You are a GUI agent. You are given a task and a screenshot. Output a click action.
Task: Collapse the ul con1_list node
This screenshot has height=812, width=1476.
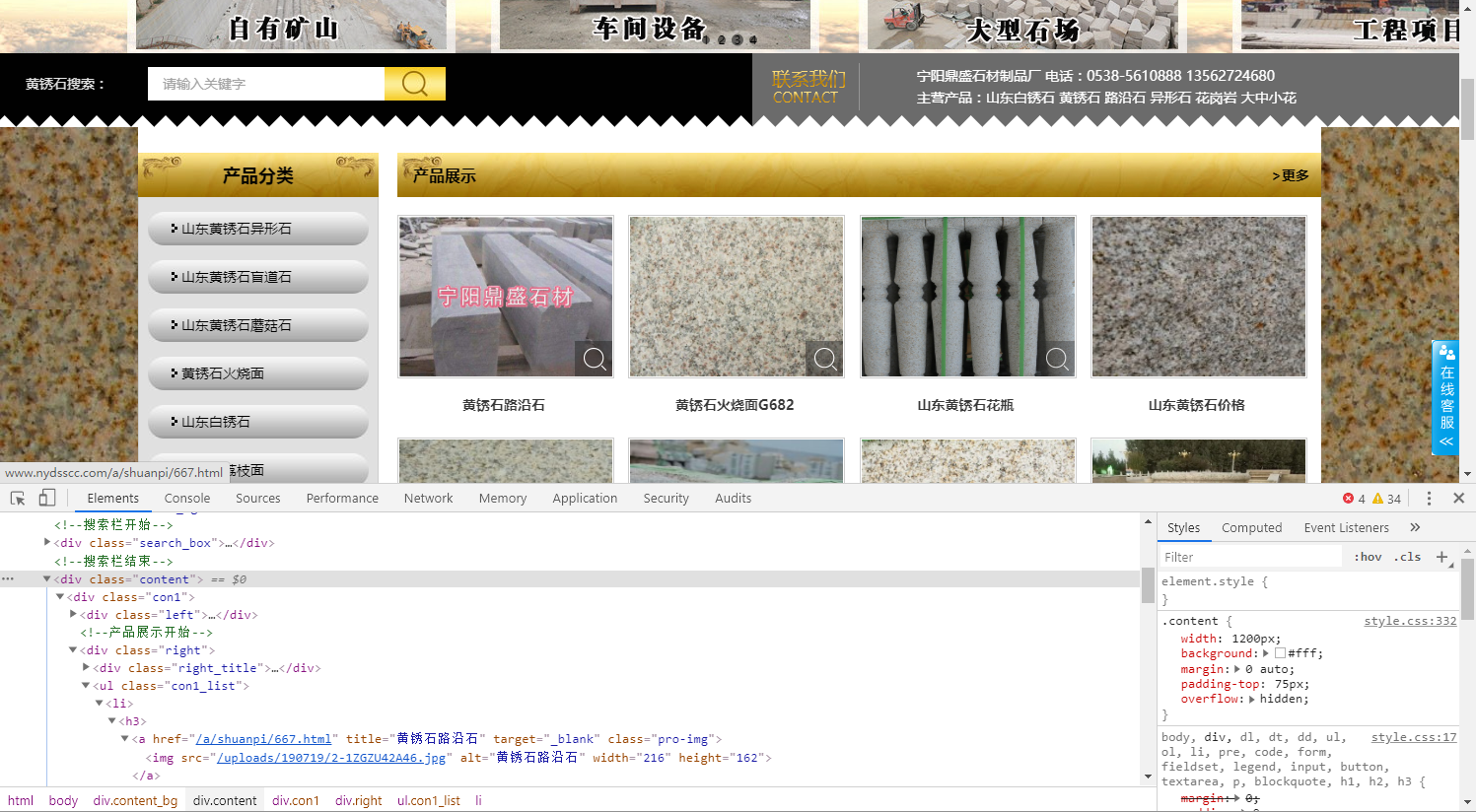[x=86, y=686]
